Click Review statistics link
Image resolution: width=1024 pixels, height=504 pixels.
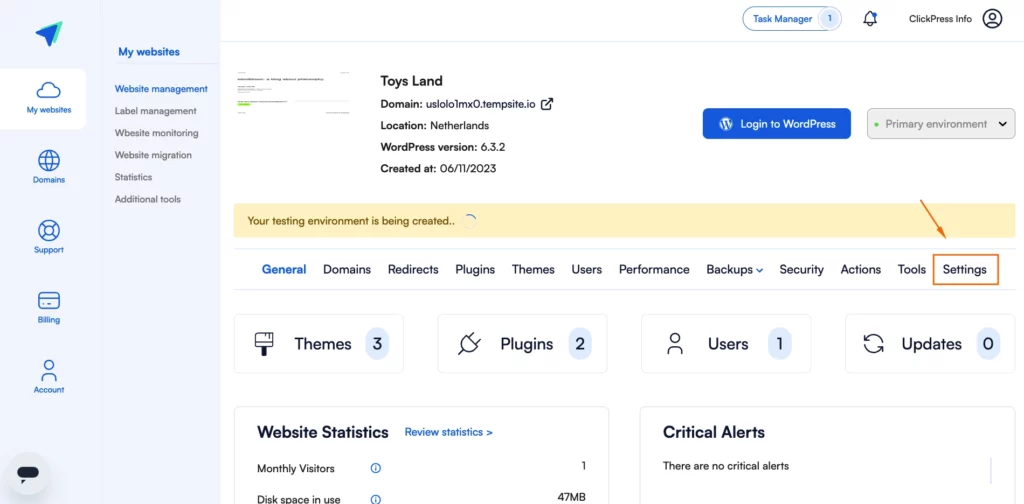point(449,432)
